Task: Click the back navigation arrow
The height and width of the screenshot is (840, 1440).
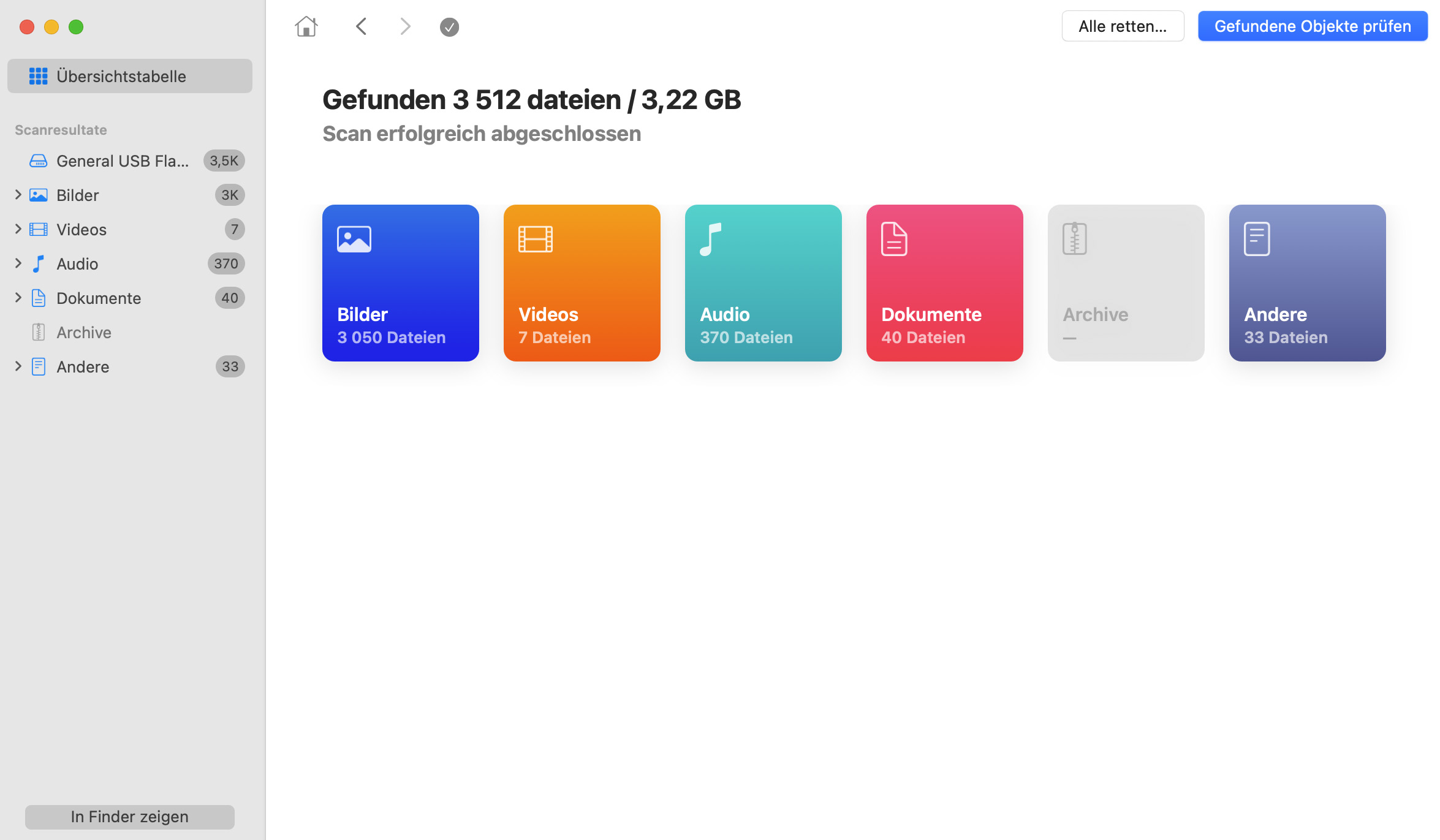Action: [x=361, y=27]
